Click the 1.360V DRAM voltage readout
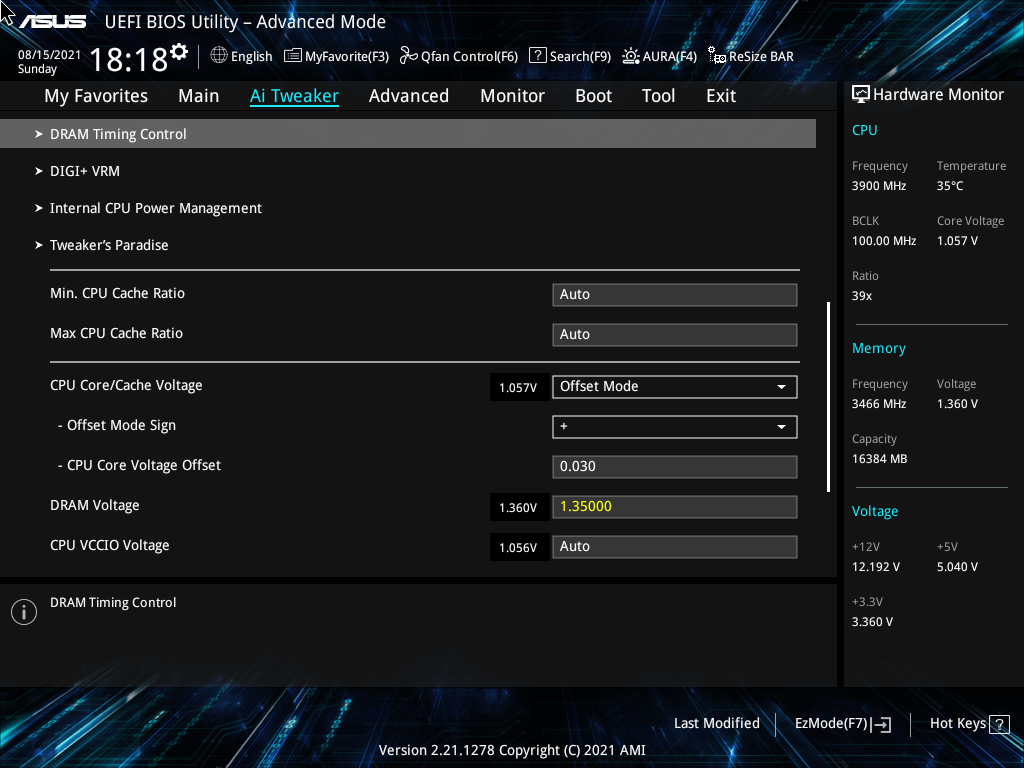The image size is (1024, 768). (x=518, y=507)
